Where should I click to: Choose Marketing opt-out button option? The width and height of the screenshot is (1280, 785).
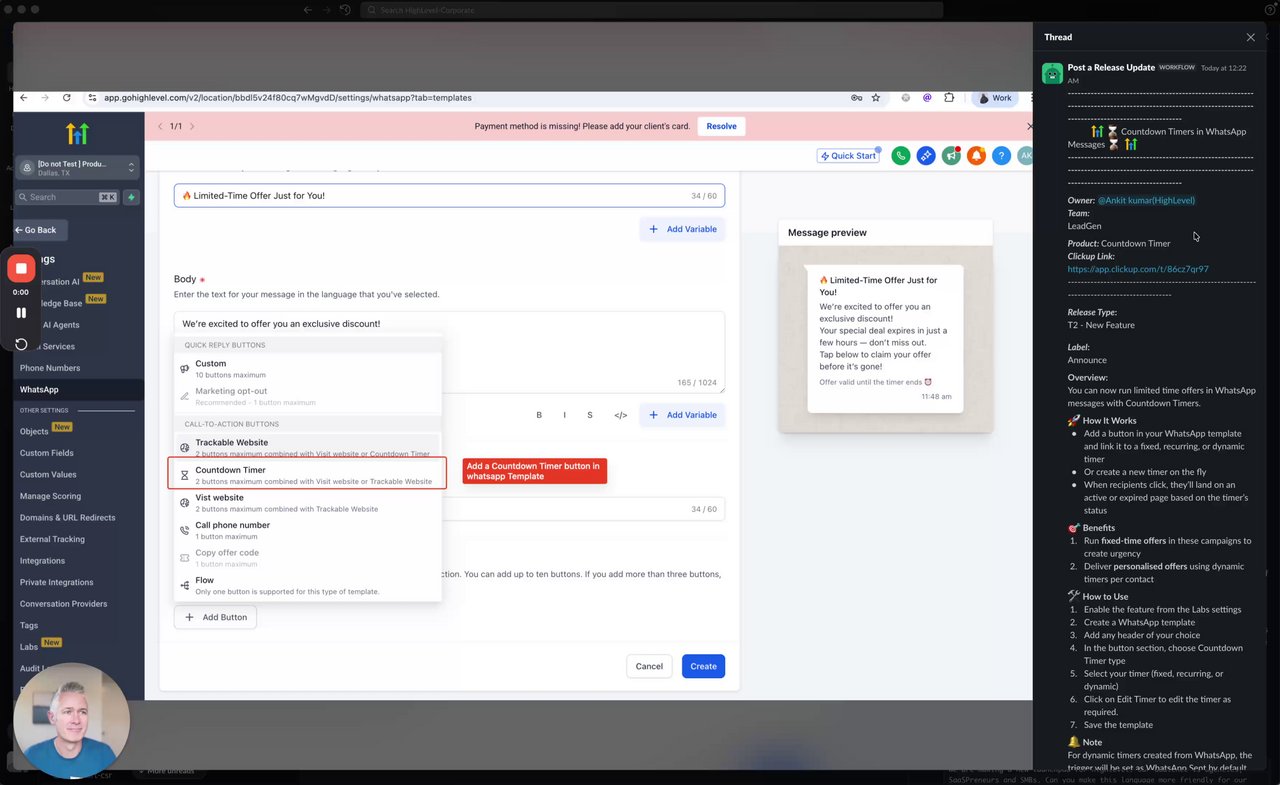(307, 396)
